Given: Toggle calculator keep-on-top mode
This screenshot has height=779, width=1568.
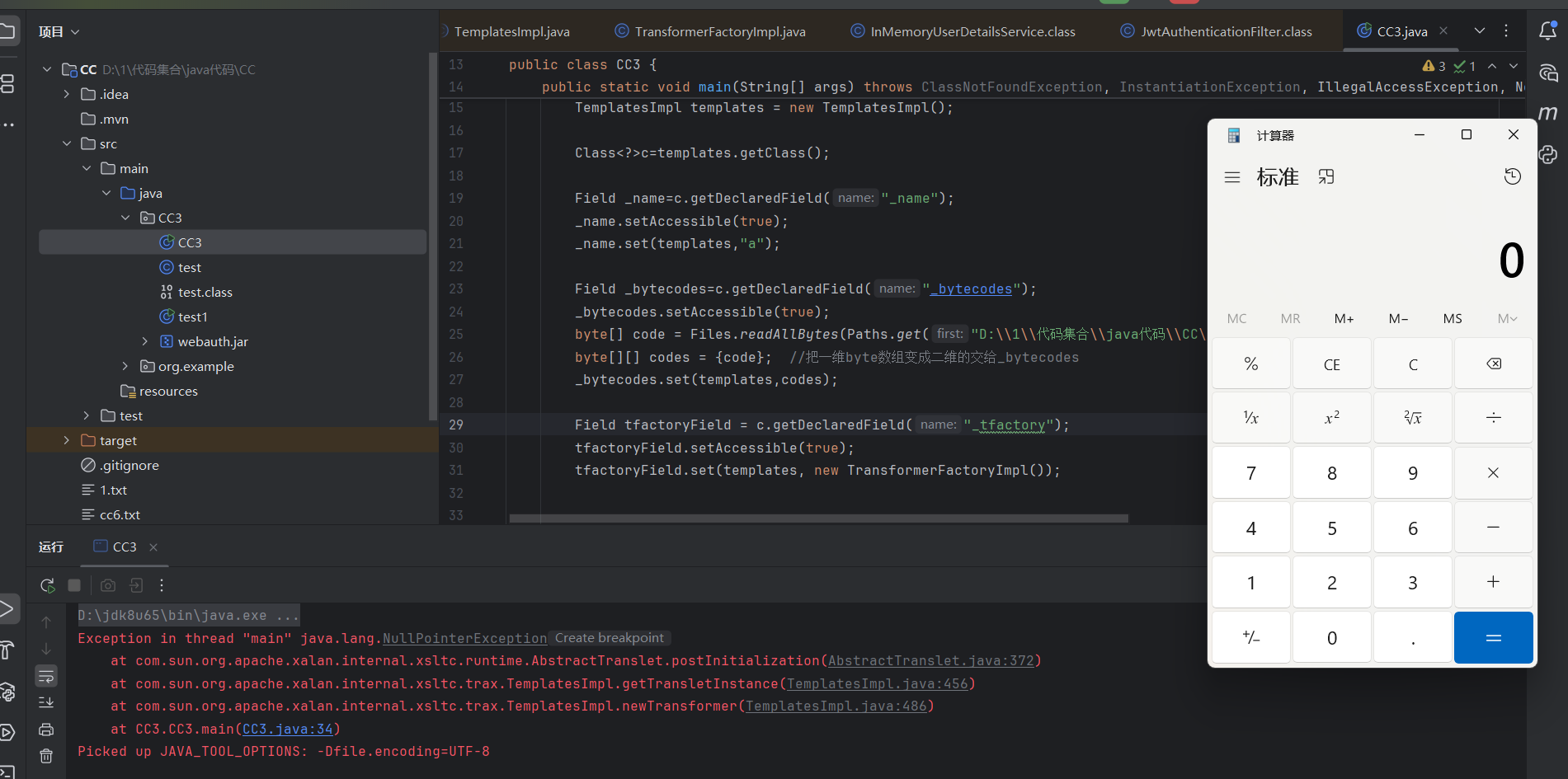Looking at the screenshot, I should [x=1326, y=177].
